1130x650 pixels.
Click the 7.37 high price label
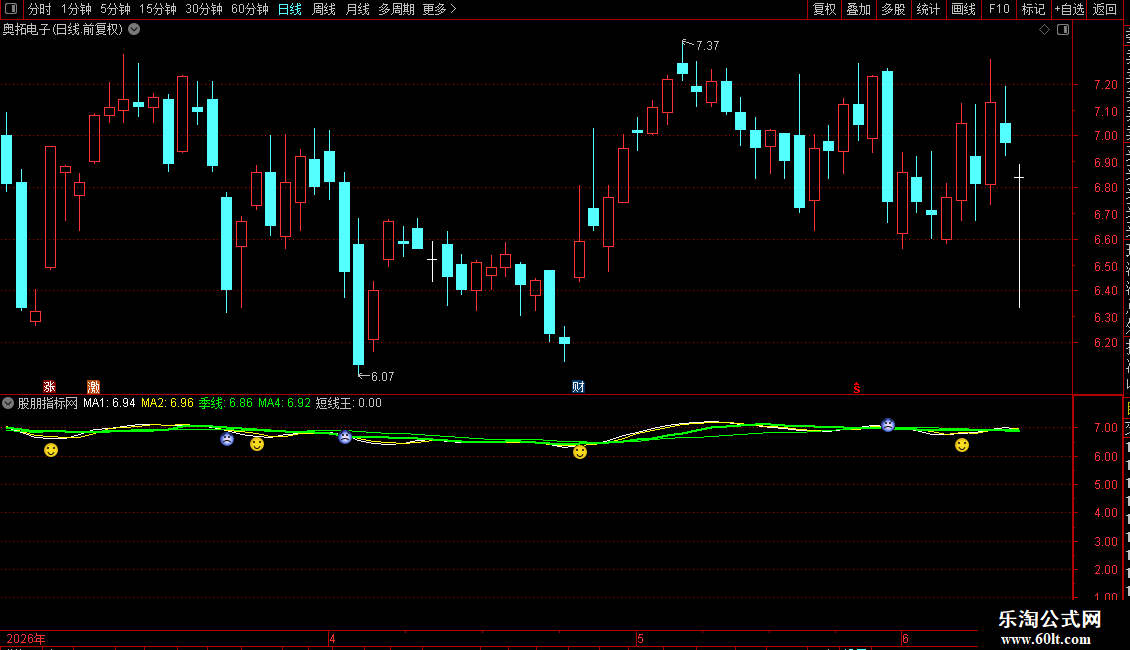point(707,46)
